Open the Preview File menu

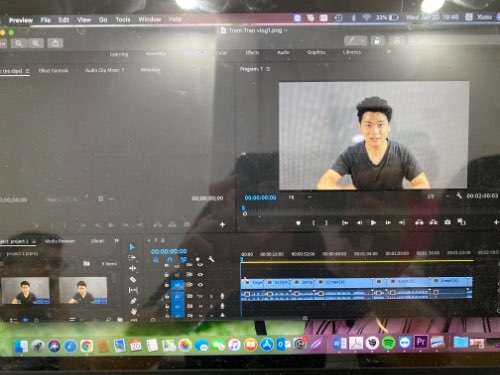pos(45,20)
